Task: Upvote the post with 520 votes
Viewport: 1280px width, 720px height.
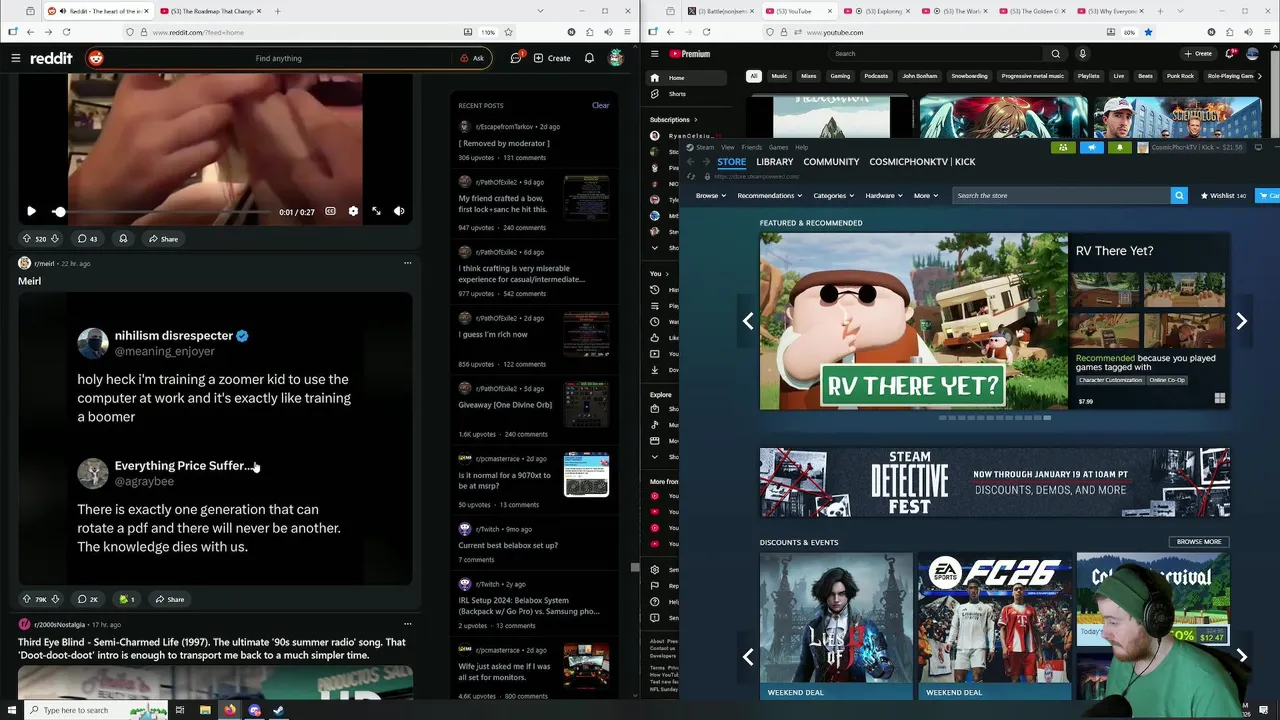Action: pyautogui.click(x=26, y=239)
